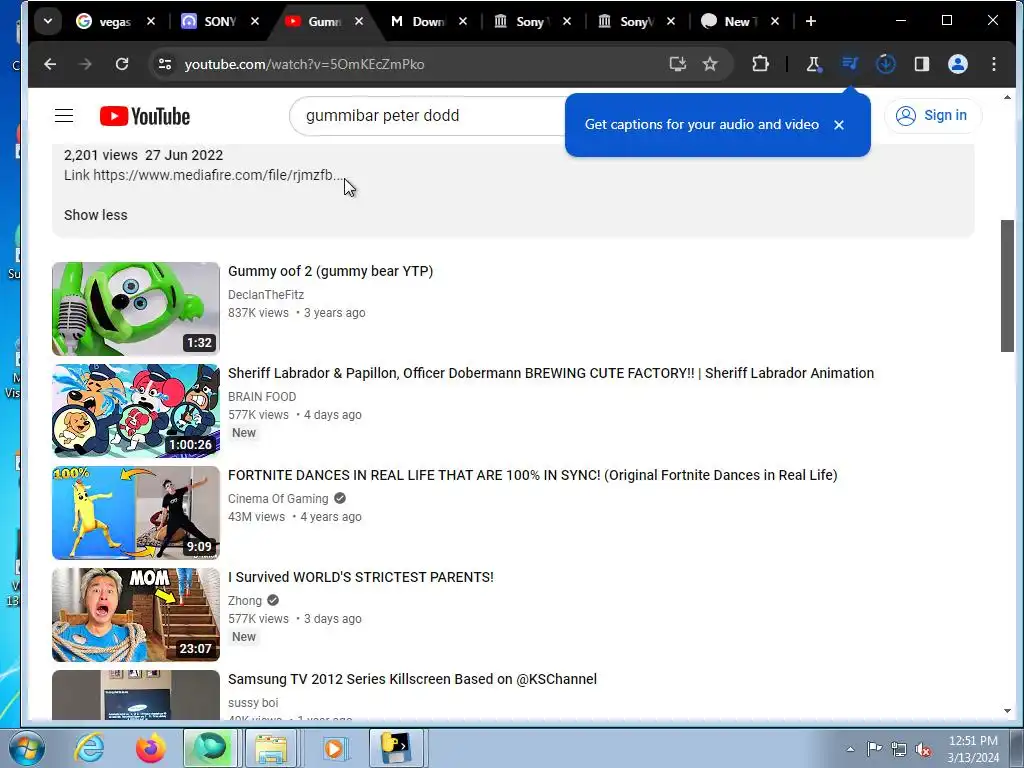Open the sussy boi channel name
The image size is (1024, 768).
pyautogui.click(x=253, y=702)
